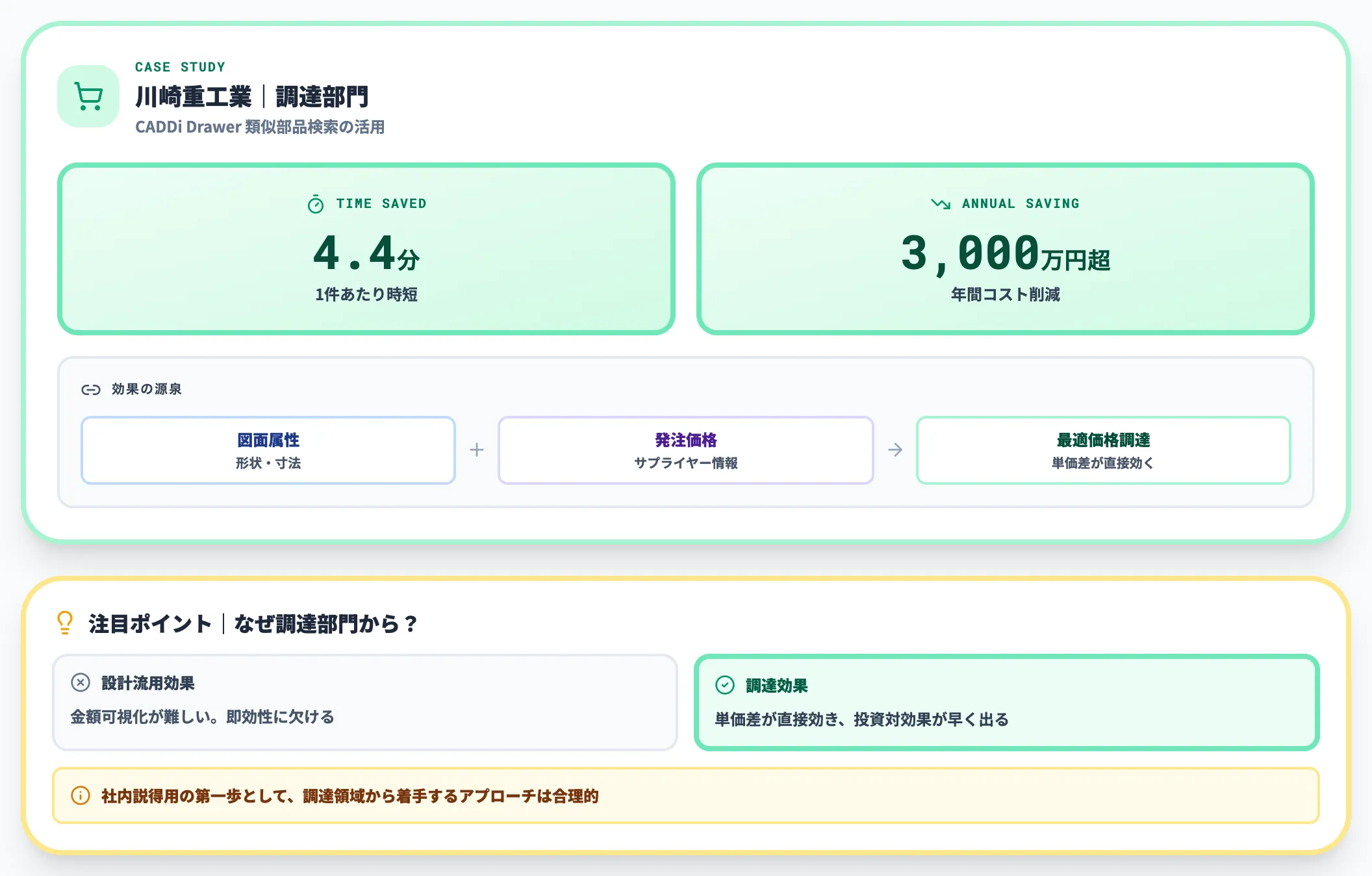Click the chain link icon next to 効果の源泉
The width and height of the screenshot is (1372, 876).
91,389
